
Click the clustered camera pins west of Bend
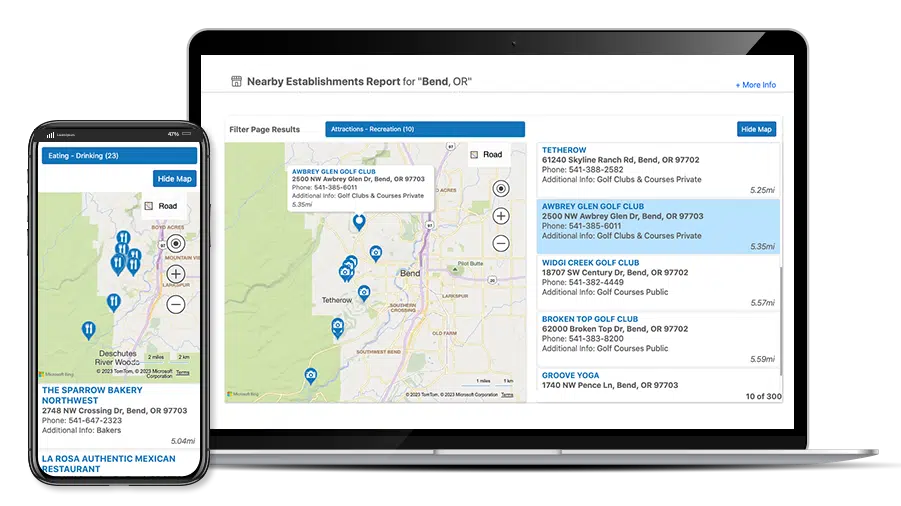[348, 269]
